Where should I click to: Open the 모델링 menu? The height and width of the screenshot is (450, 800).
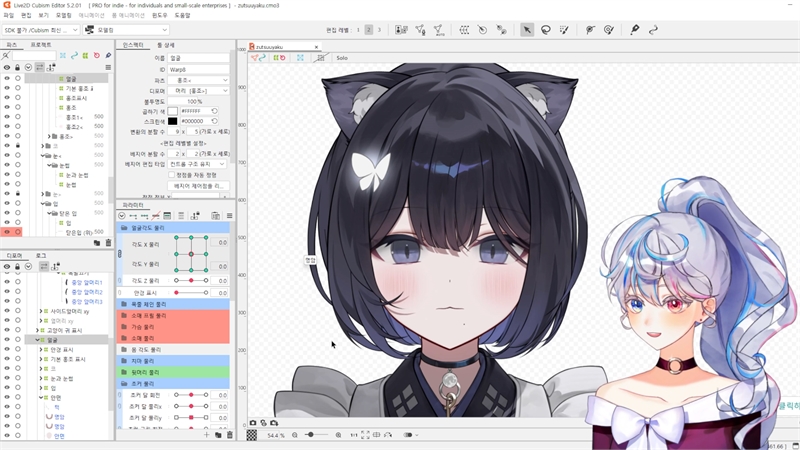(x=63, y=16)
